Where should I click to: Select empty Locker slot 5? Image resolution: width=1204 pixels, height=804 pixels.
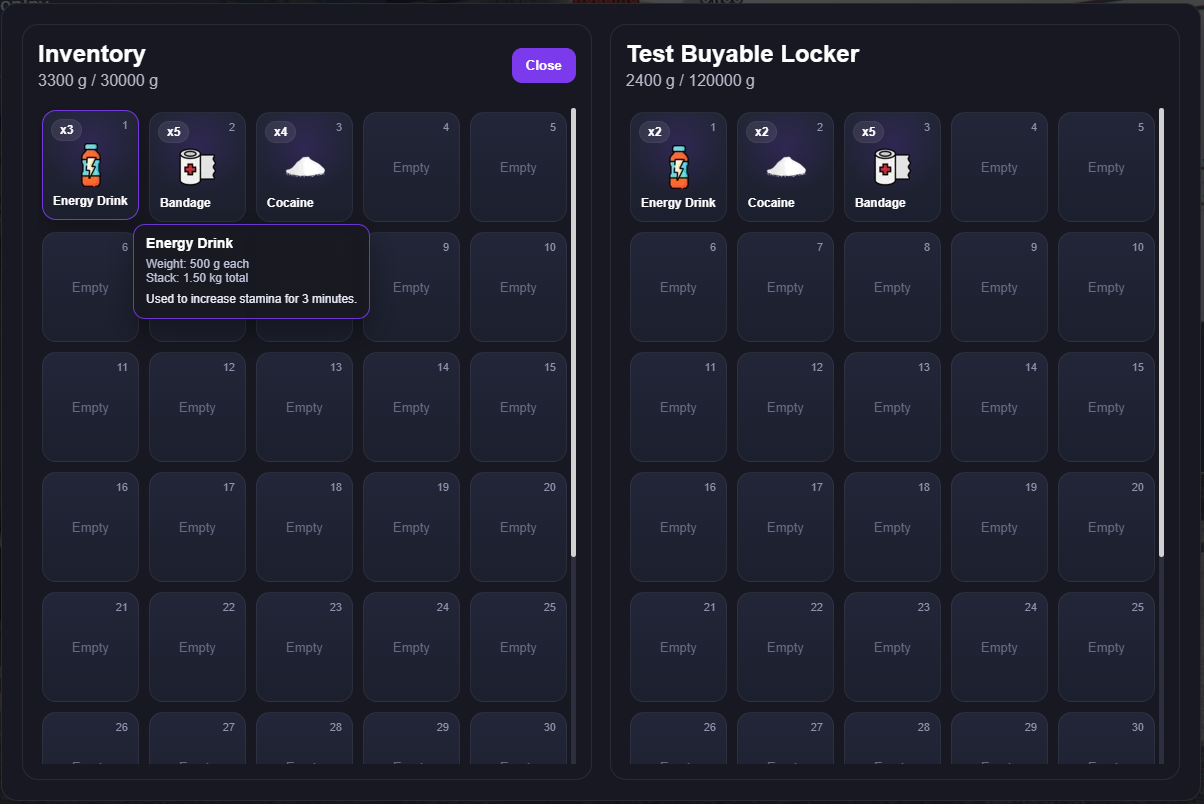[x=1106, y=167]
